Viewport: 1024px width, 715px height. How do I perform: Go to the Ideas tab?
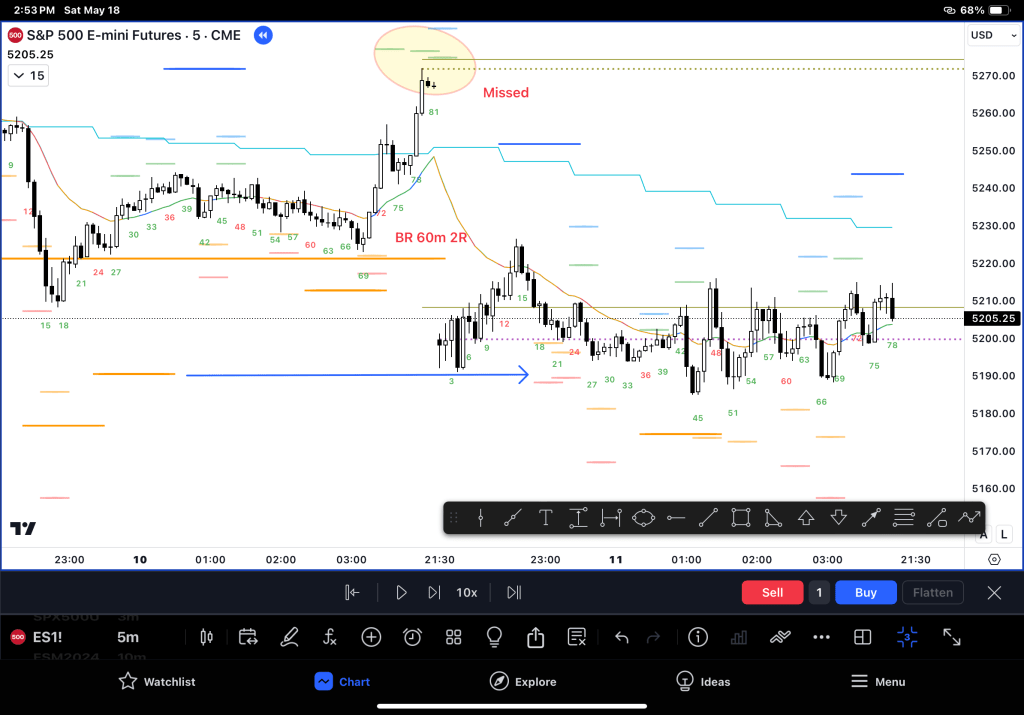[703, 681]
